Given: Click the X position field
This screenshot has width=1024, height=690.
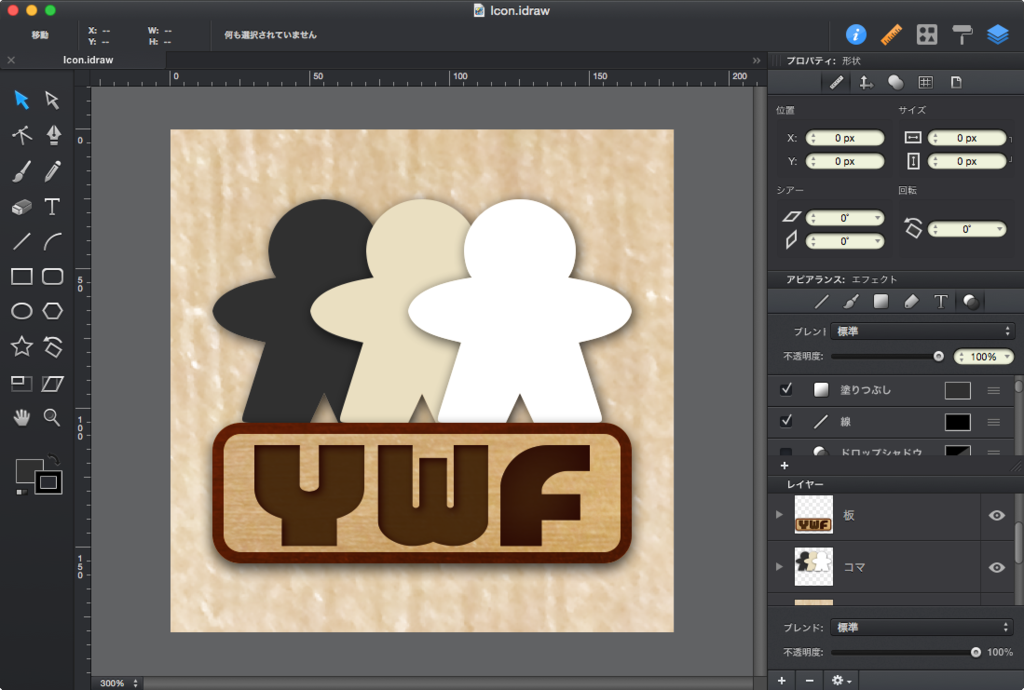Looking at the screenshot, I should click(845, 138).
